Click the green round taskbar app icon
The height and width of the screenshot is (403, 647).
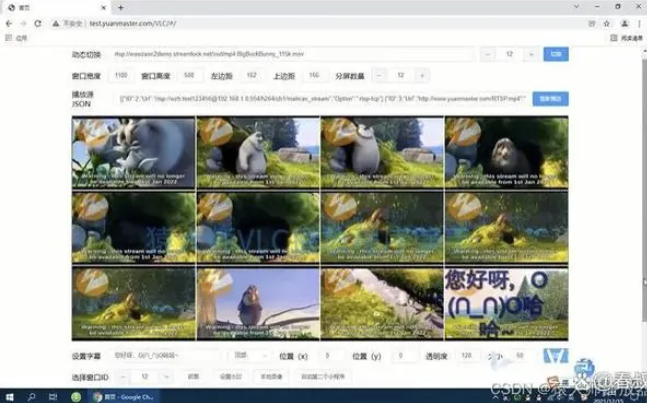(x=76, y=397)
